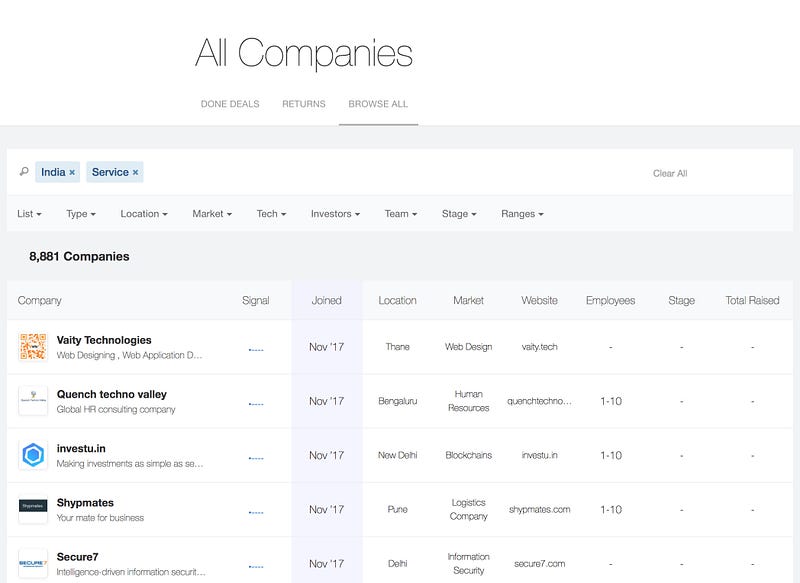Switch to the Returns tab

coord(304,104)
